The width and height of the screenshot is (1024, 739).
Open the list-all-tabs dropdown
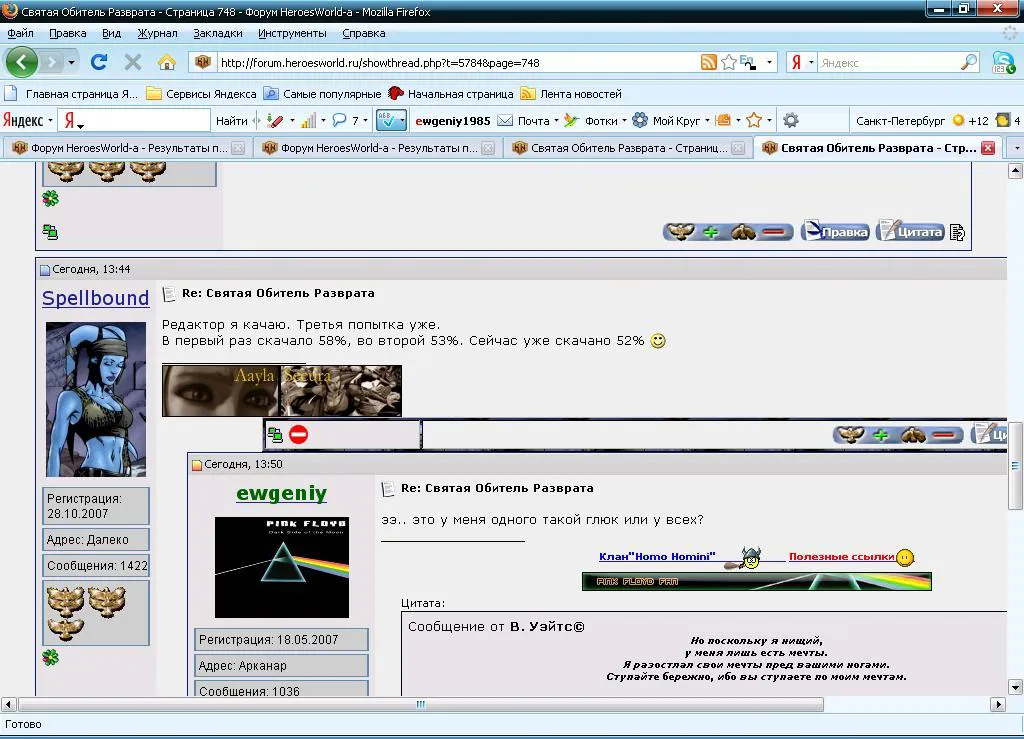coord(1016,148)
